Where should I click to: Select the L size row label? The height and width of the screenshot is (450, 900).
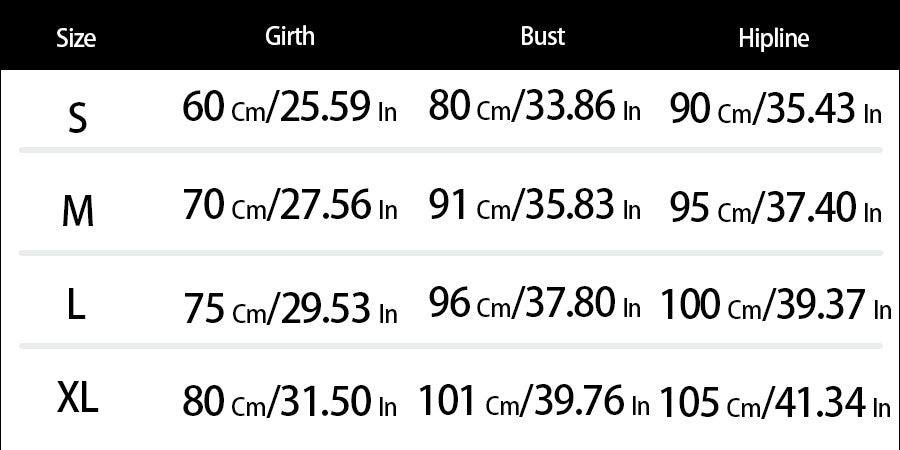click(x=77, y=305)
